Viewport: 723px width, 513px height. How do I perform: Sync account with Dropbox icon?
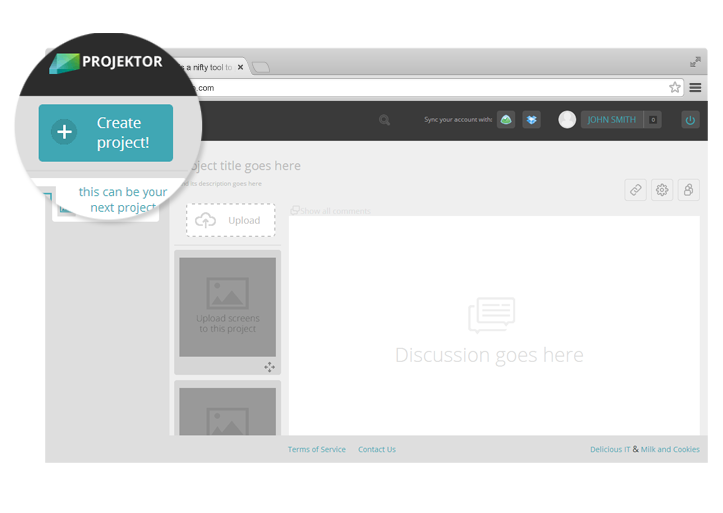click(x=531, y=120)
